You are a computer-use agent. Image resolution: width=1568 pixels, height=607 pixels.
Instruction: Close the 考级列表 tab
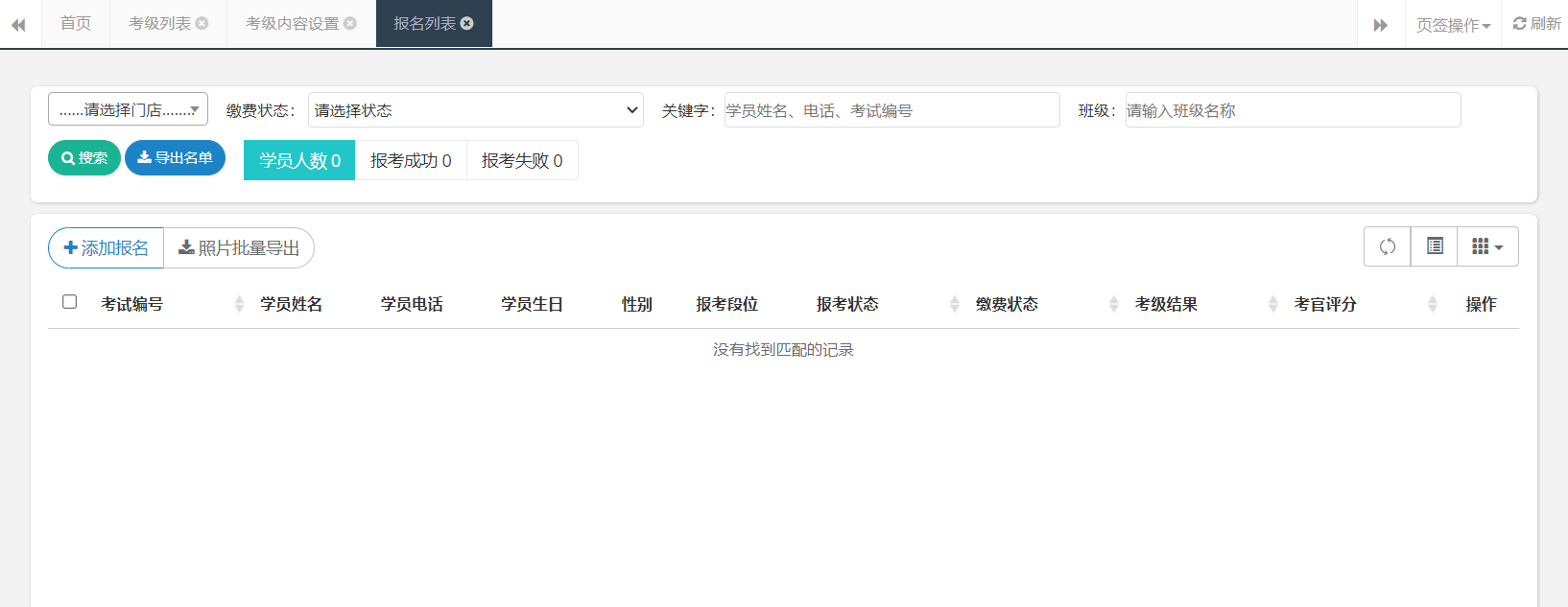(202, 24)
